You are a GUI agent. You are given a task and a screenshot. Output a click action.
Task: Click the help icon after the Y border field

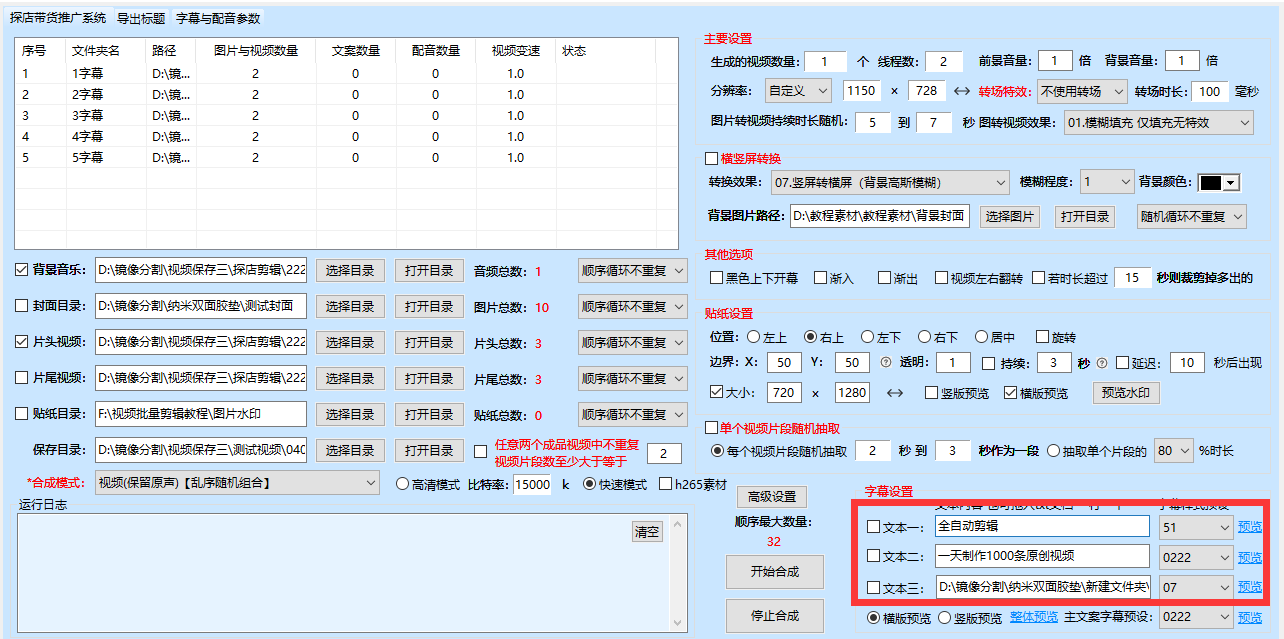point(884,362)
